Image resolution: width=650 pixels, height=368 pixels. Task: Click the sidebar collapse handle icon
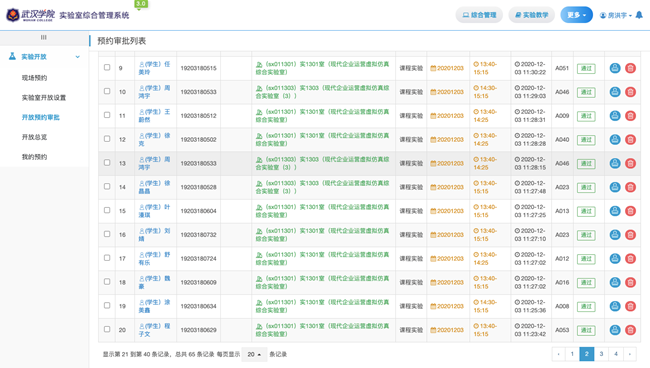[44, 37]
